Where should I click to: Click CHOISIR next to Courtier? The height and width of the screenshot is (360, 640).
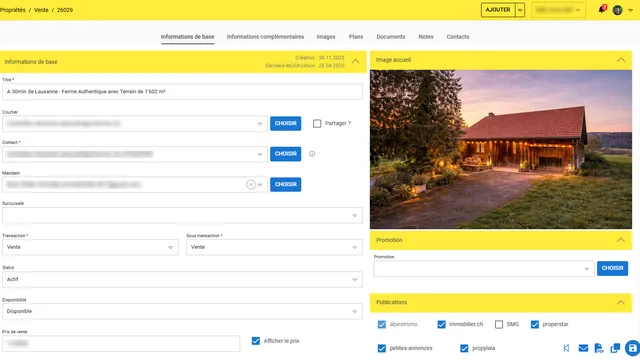click(x=285, y=123)
